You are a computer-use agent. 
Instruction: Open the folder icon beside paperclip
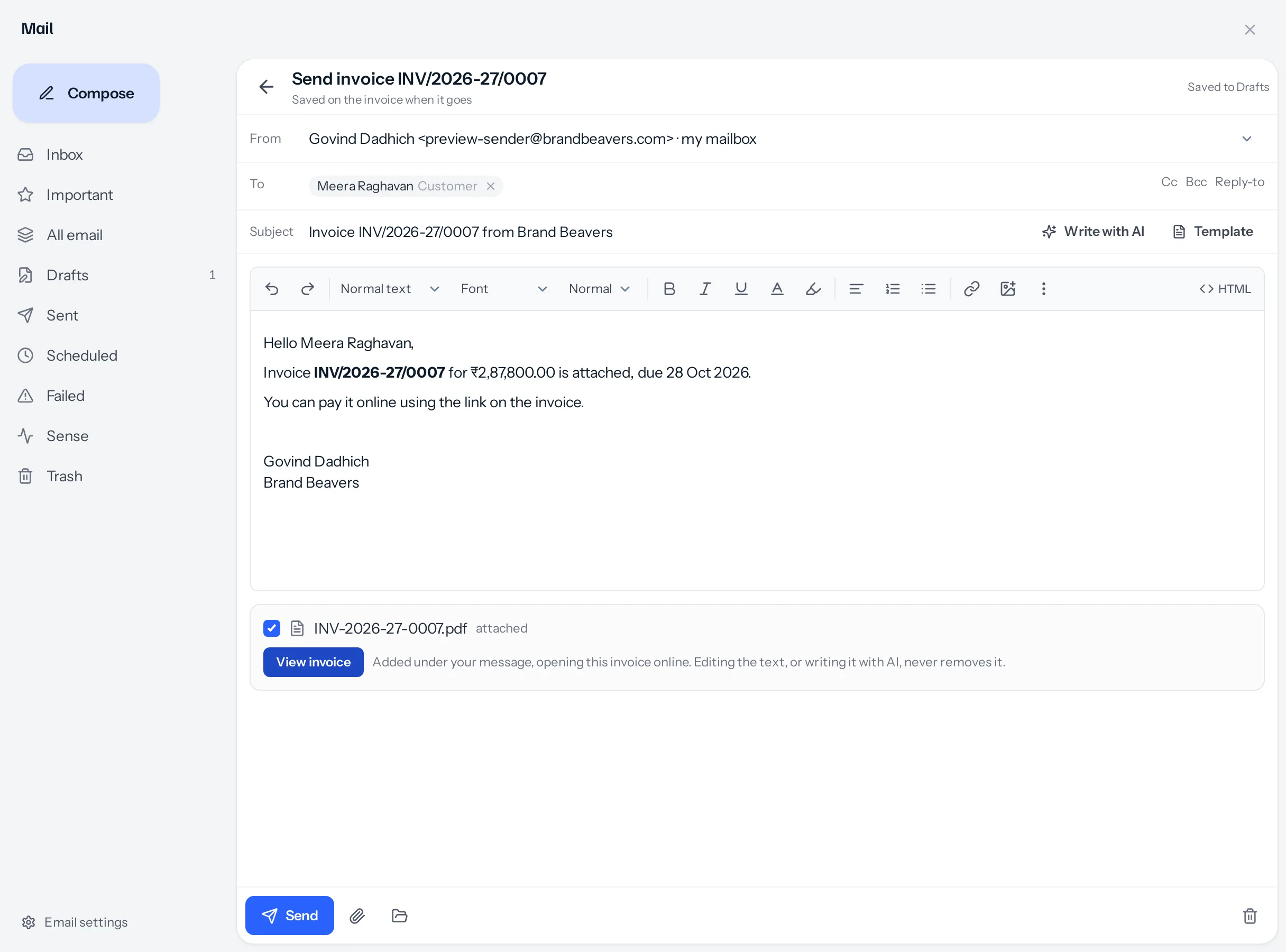pos(399,916)
